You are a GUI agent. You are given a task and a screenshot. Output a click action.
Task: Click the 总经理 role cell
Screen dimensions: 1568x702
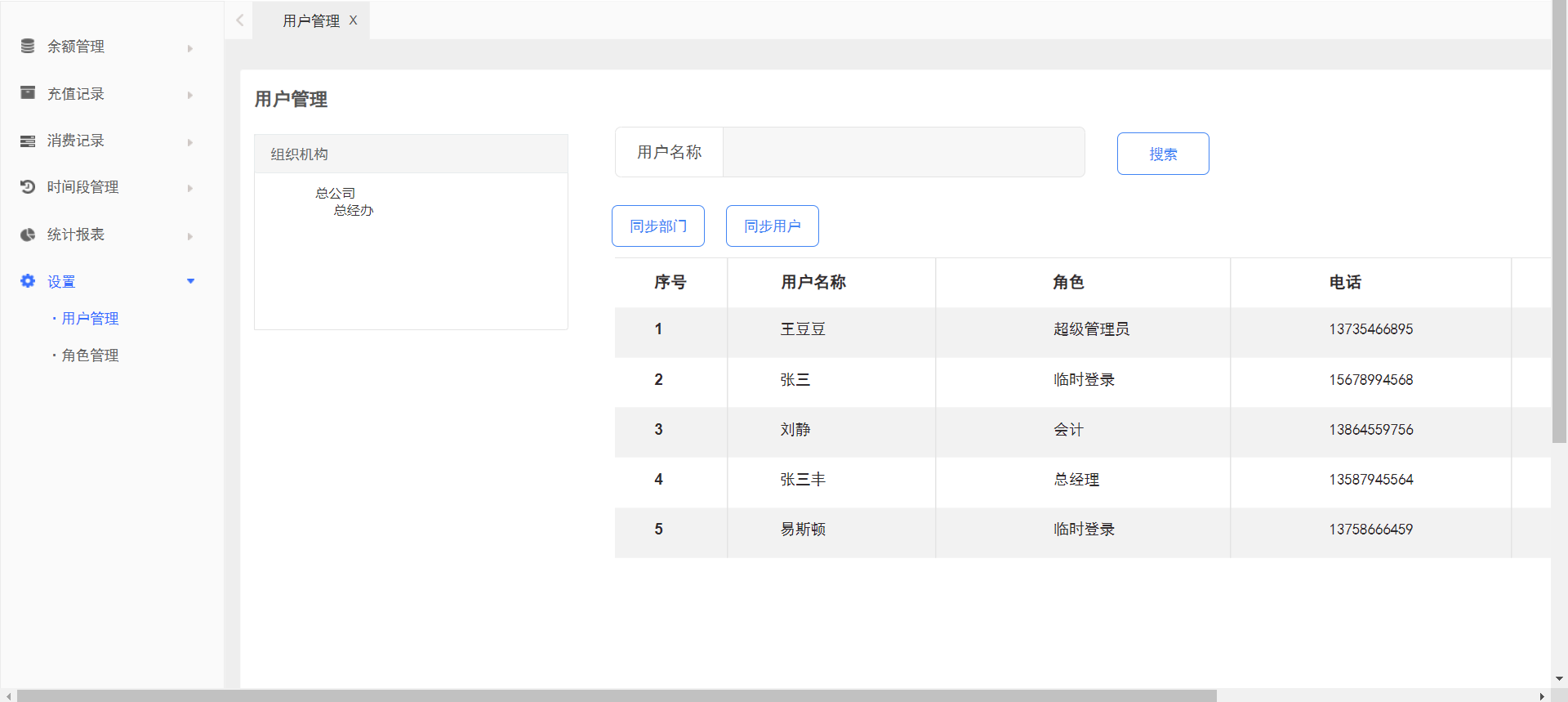coord(1076,479)
